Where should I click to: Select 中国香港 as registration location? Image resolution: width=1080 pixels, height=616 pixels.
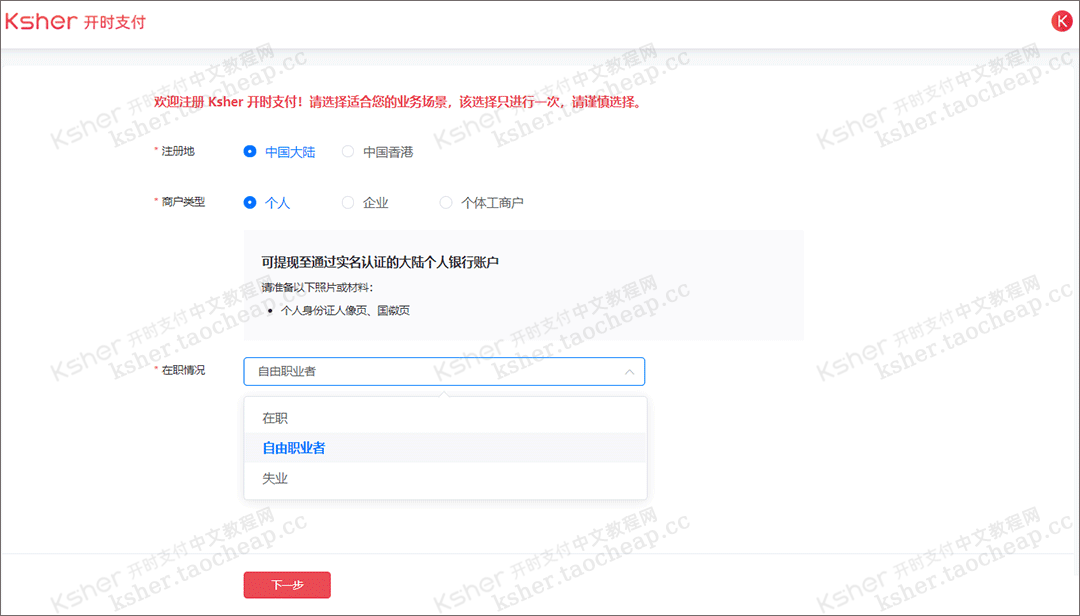pos(377,152)
